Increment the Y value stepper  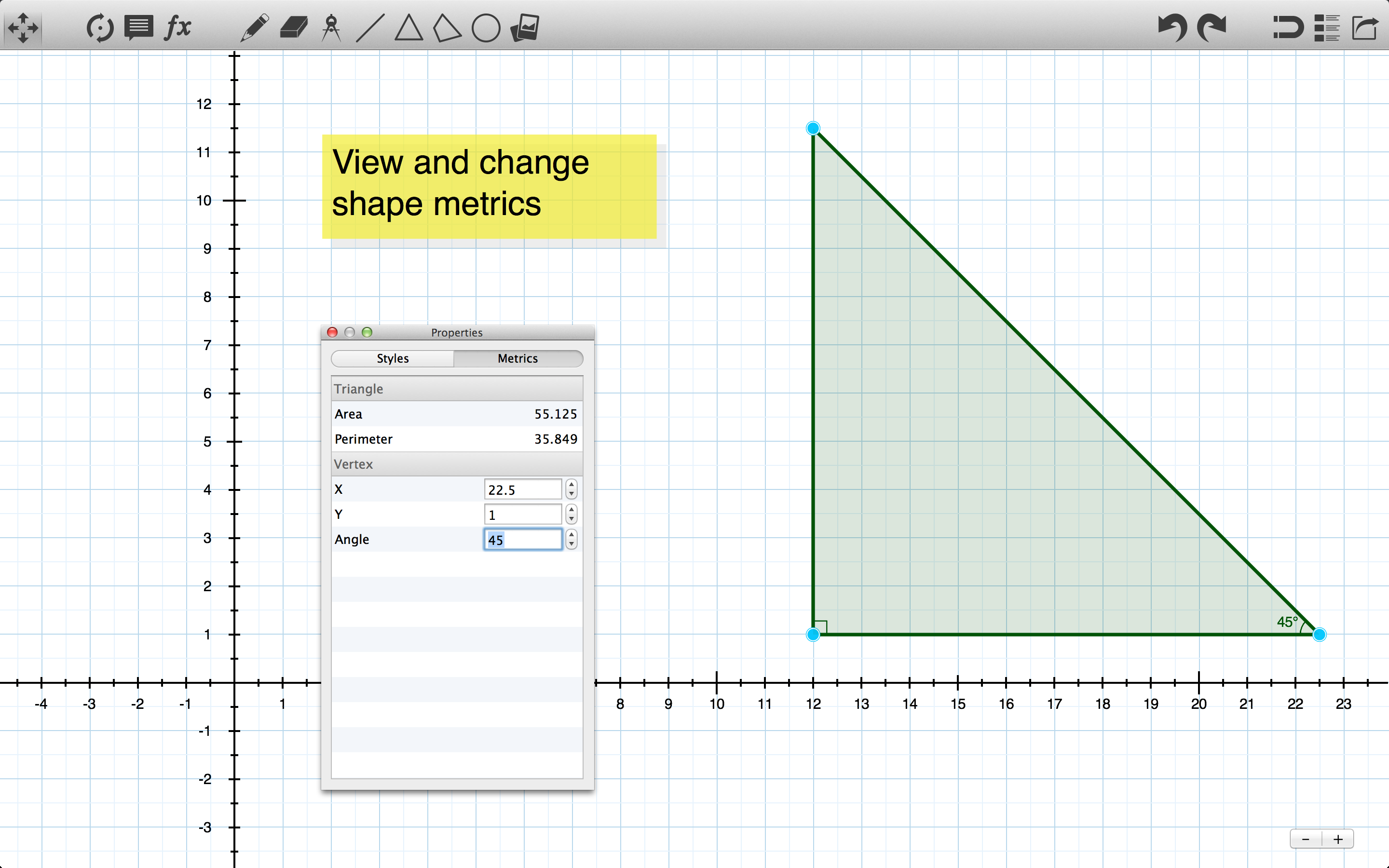(x=571, y=509)
